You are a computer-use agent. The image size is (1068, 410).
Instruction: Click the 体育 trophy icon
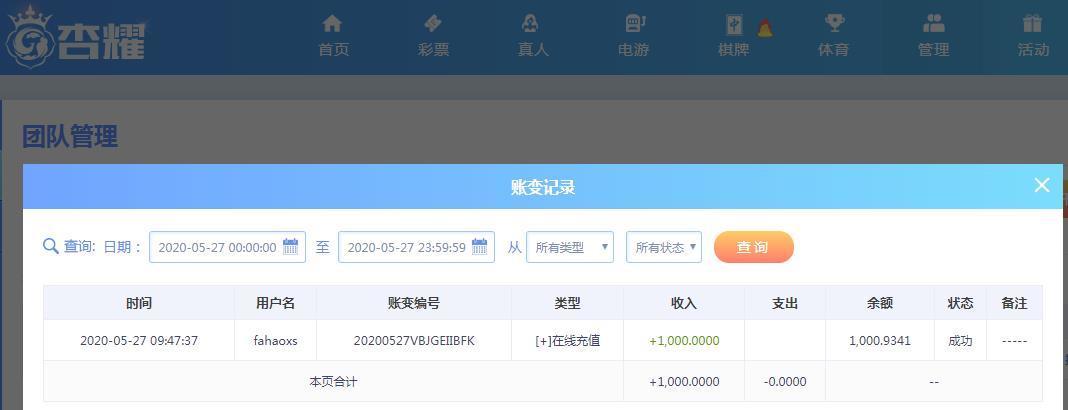click(x=834, y=24)
